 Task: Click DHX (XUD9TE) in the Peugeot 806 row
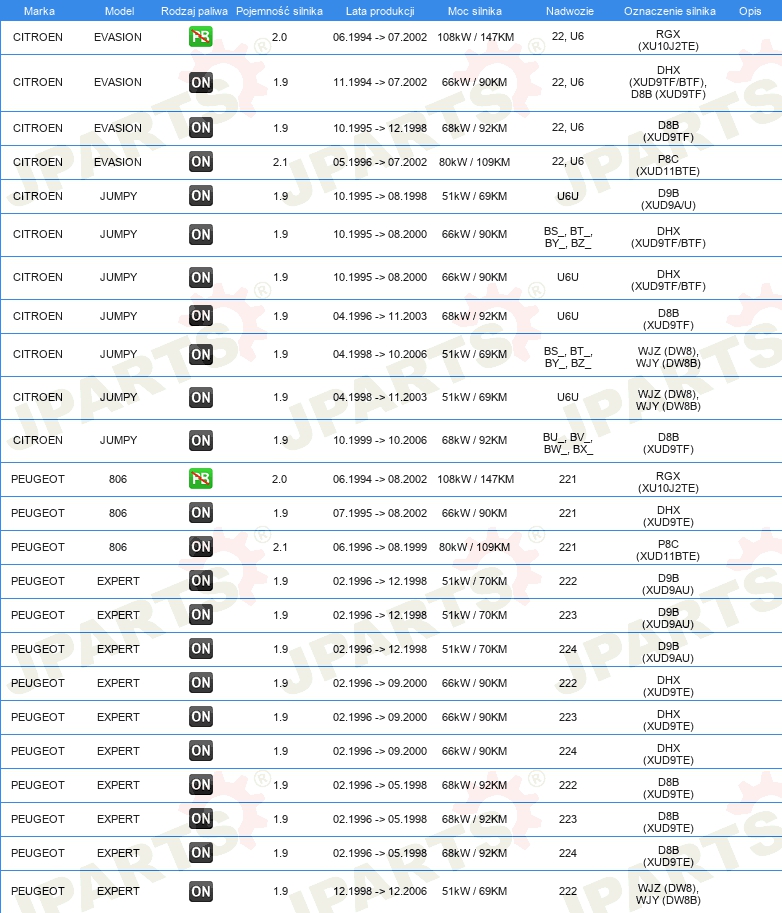click(668, 516)
